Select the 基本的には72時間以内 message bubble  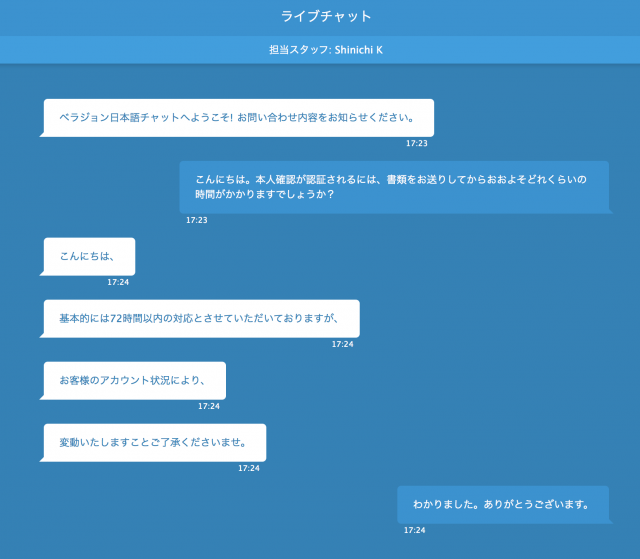click(201, 318)
